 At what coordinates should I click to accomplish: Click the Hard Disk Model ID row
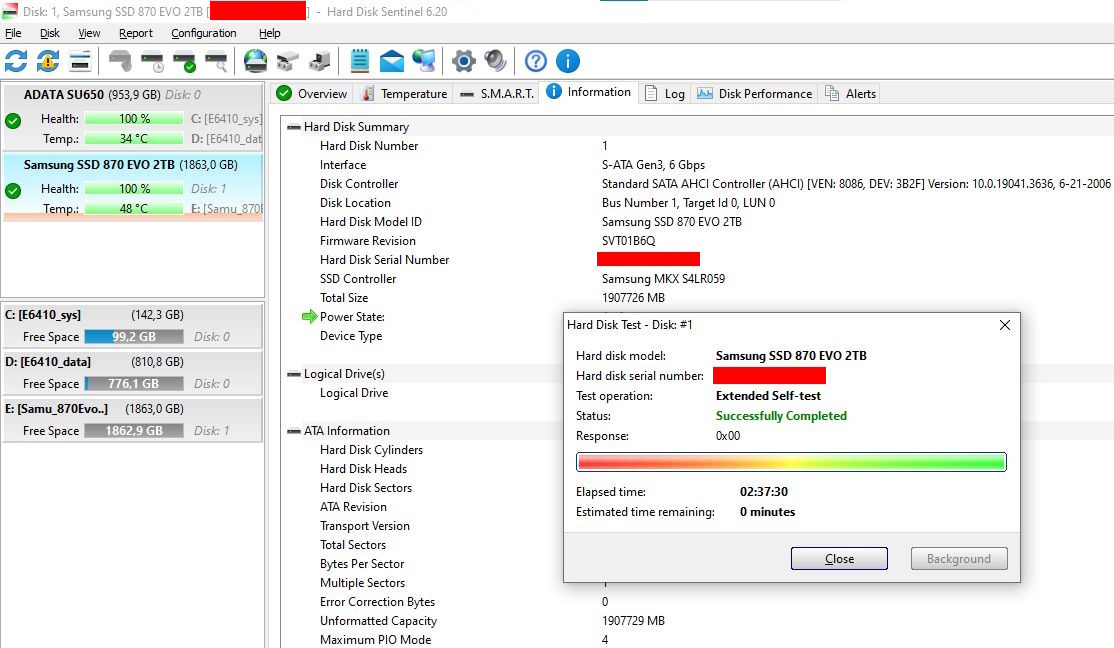pyautogui.click(x=696, y=222)
